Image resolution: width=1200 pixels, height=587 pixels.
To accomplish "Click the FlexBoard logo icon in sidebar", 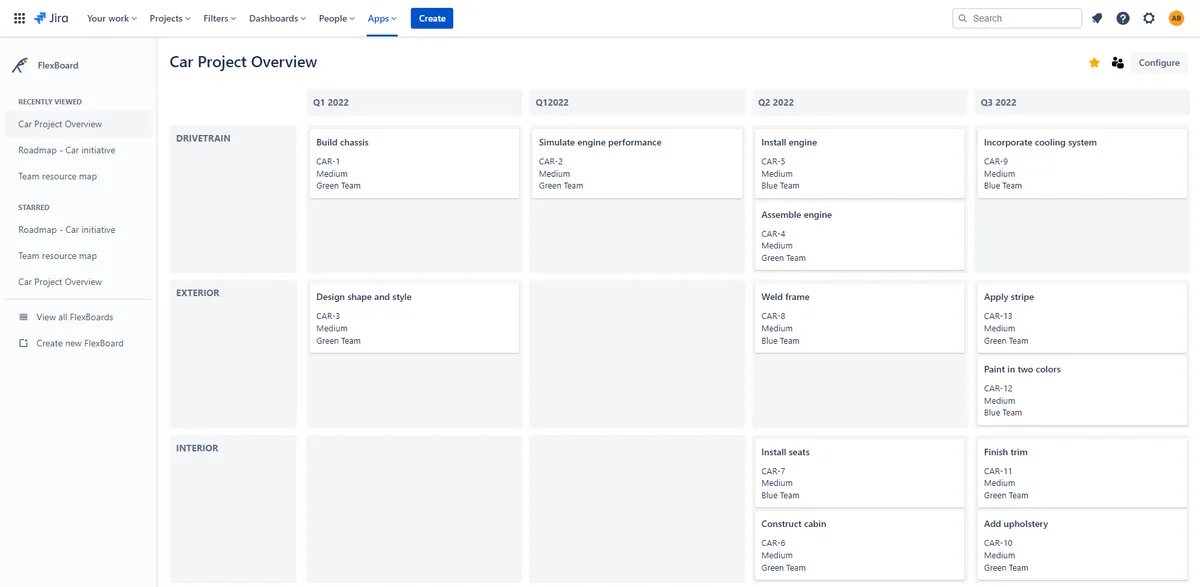I will click(x=20, y=65).
